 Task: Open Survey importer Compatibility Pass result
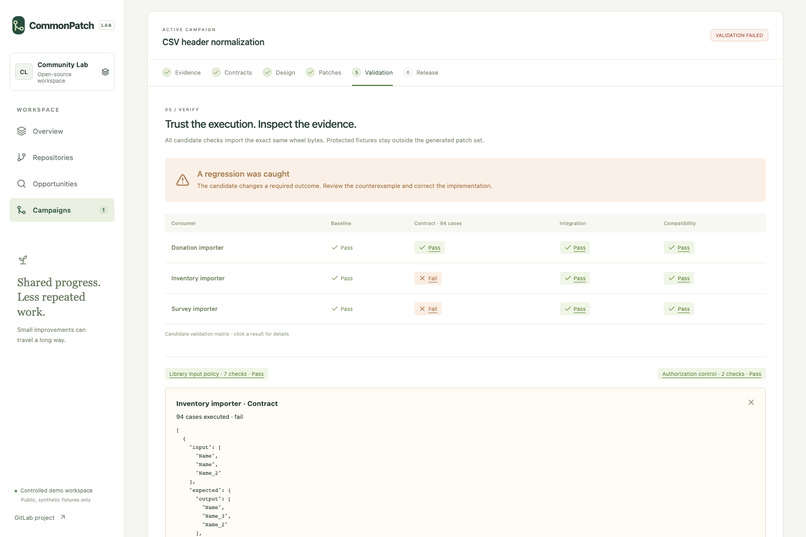click(x=679, y=309)
